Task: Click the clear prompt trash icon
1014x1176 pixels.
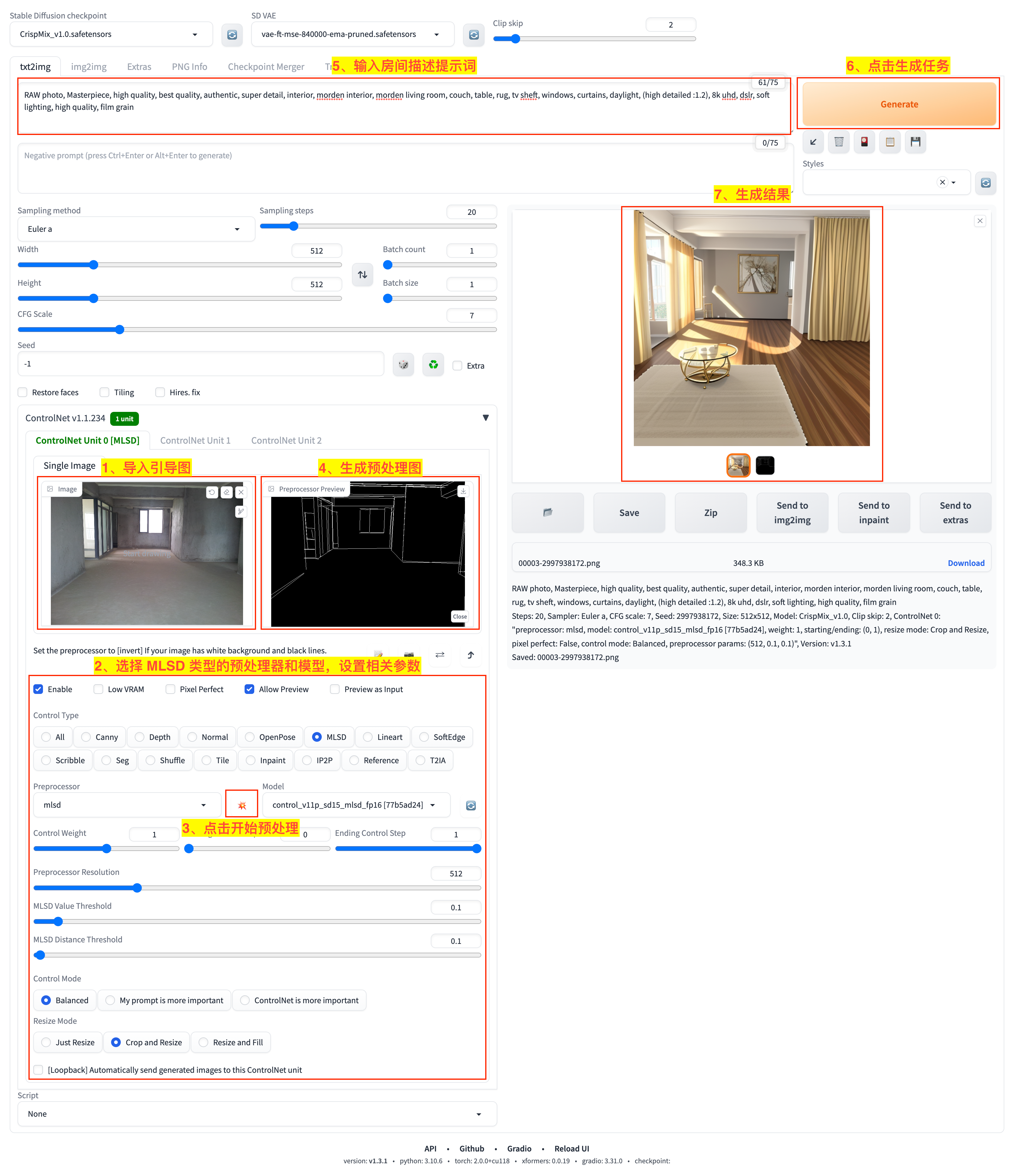Action: [x=838, y=142]
